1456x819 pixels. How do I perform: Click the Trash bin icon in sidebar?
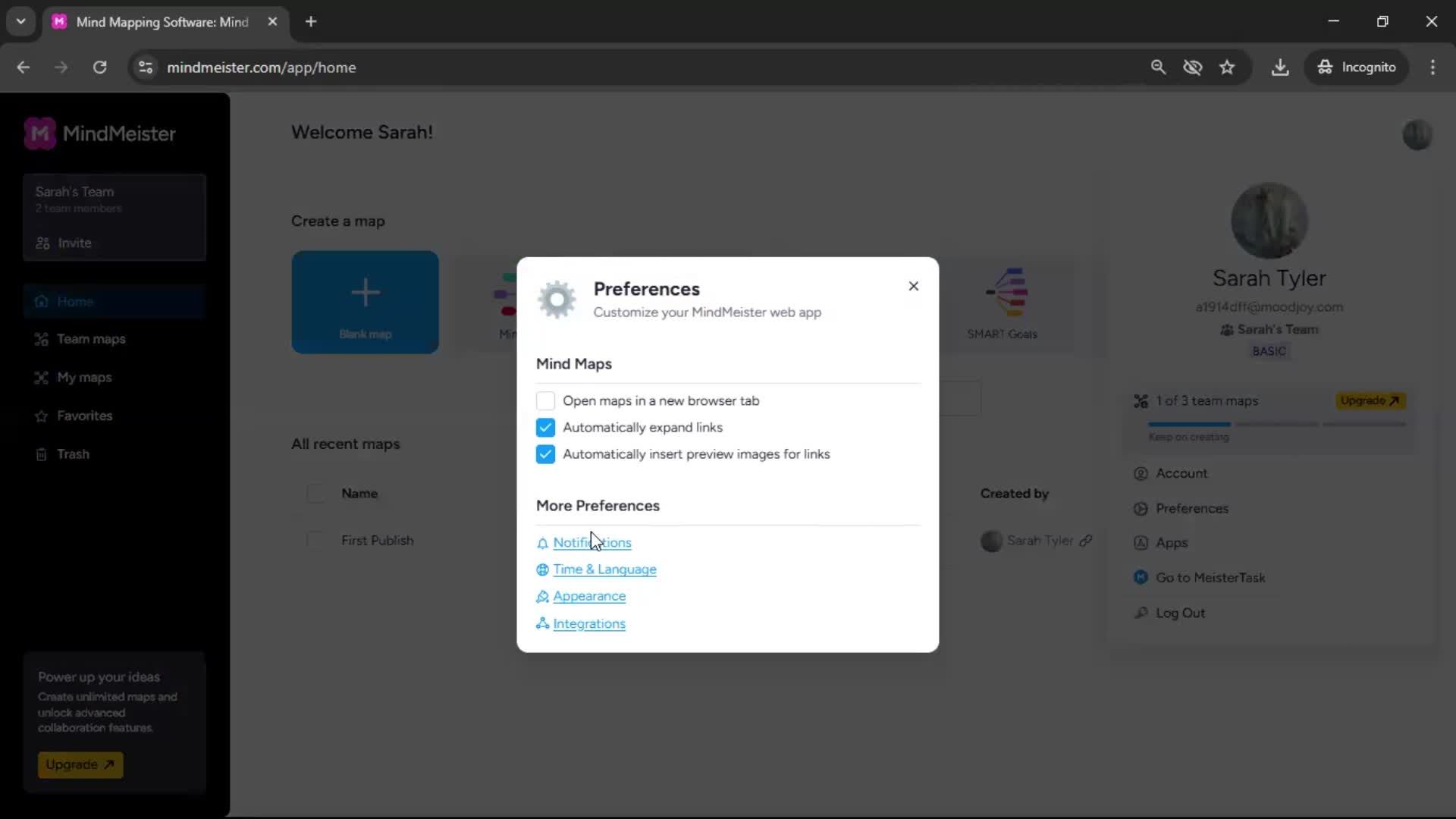[42, 454]
